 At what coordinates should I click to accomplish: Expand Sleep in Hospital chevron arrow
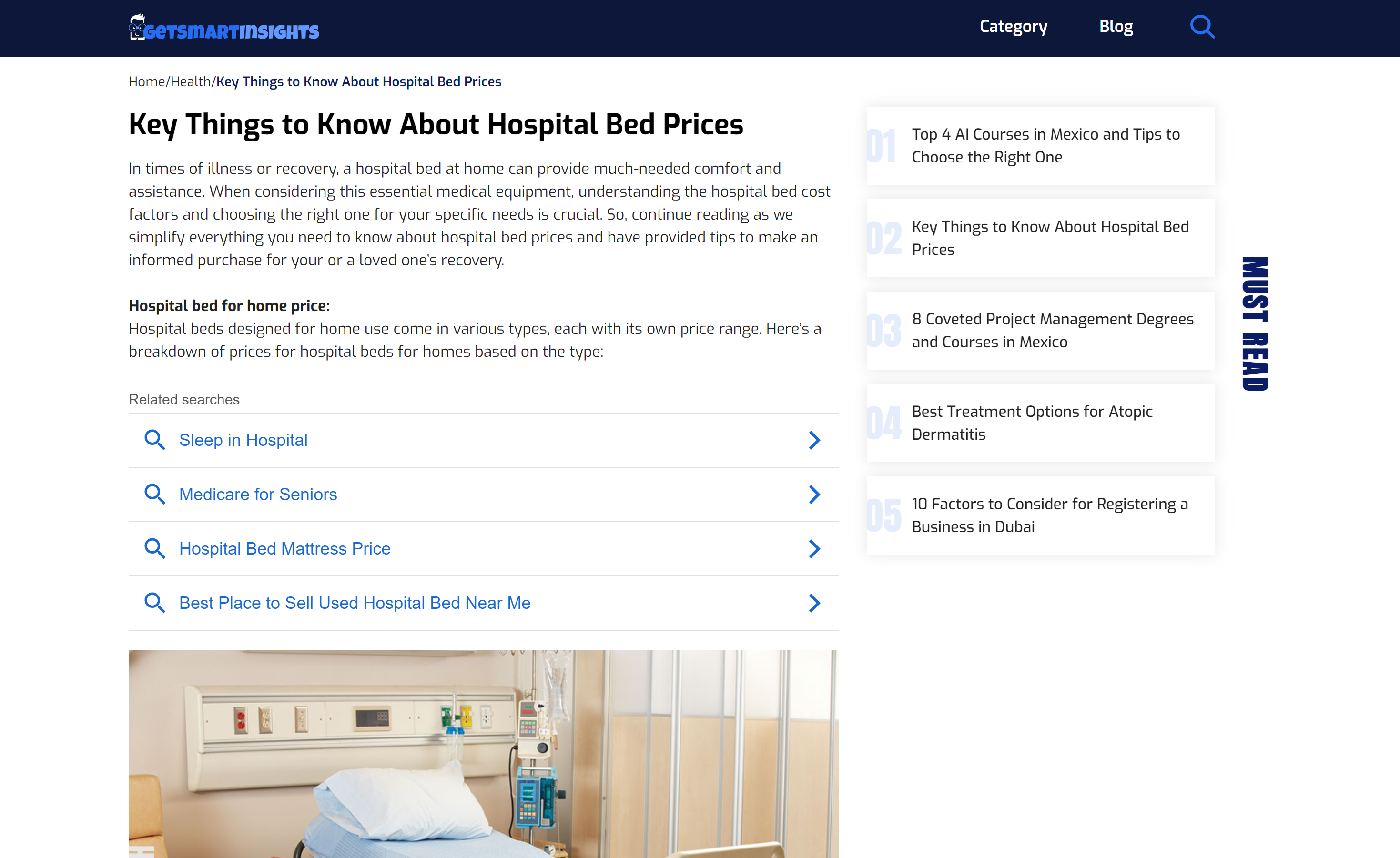(x=814, y=440)
